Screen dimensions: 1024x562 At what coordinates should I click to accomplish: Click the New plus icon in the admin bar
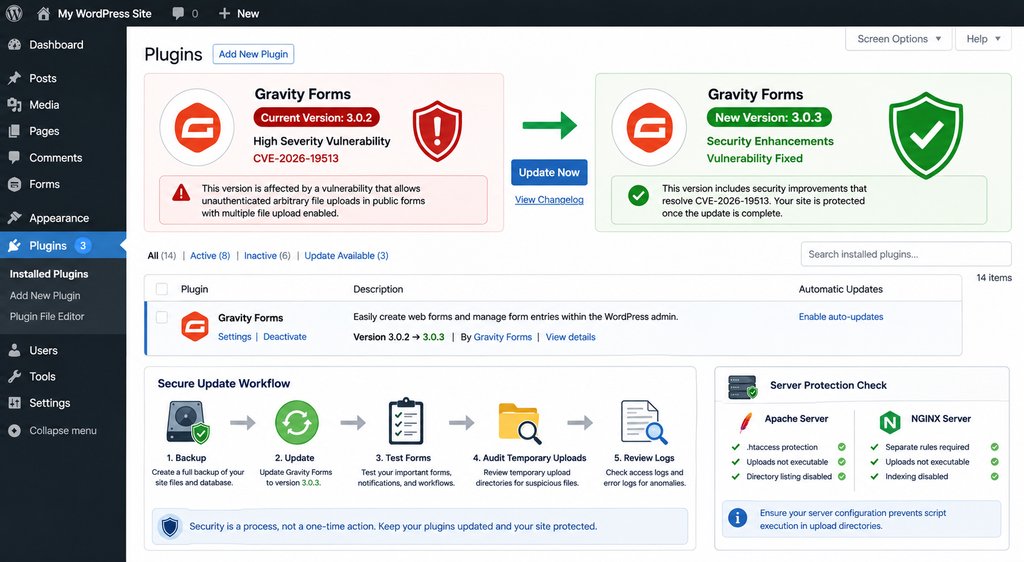pyautogui.click(x=224, y=13)
